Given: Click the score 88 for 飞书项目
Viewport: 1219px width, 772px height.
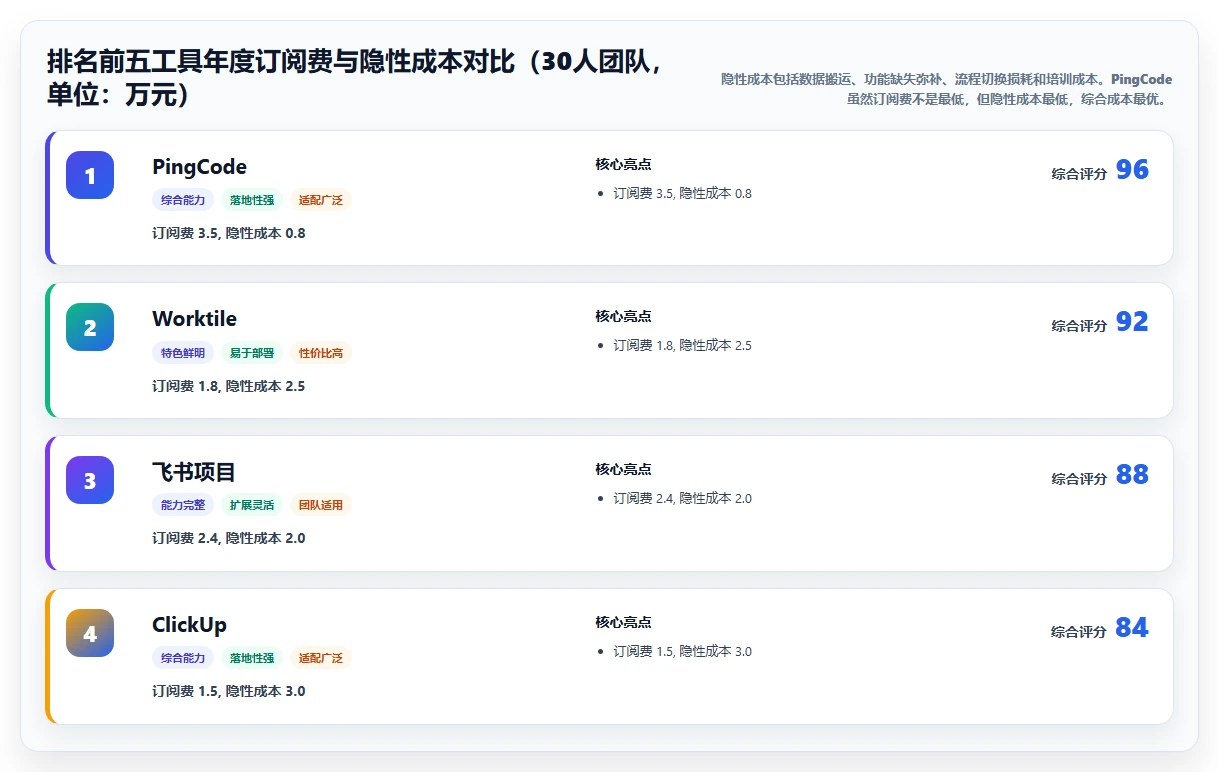Looking at the screenshot, I should (x=1132, y=475).
